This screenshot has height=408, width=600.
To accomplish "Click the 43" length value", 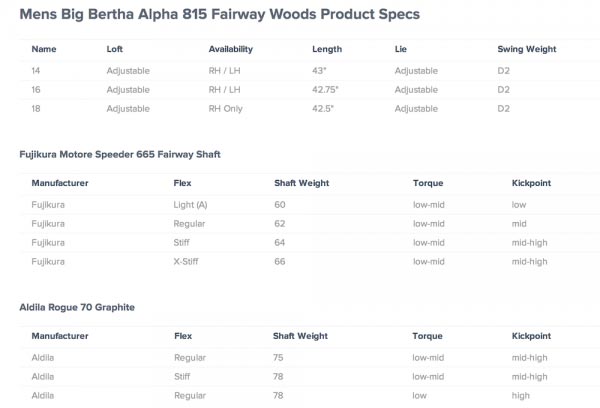I will tap(319, 70).
